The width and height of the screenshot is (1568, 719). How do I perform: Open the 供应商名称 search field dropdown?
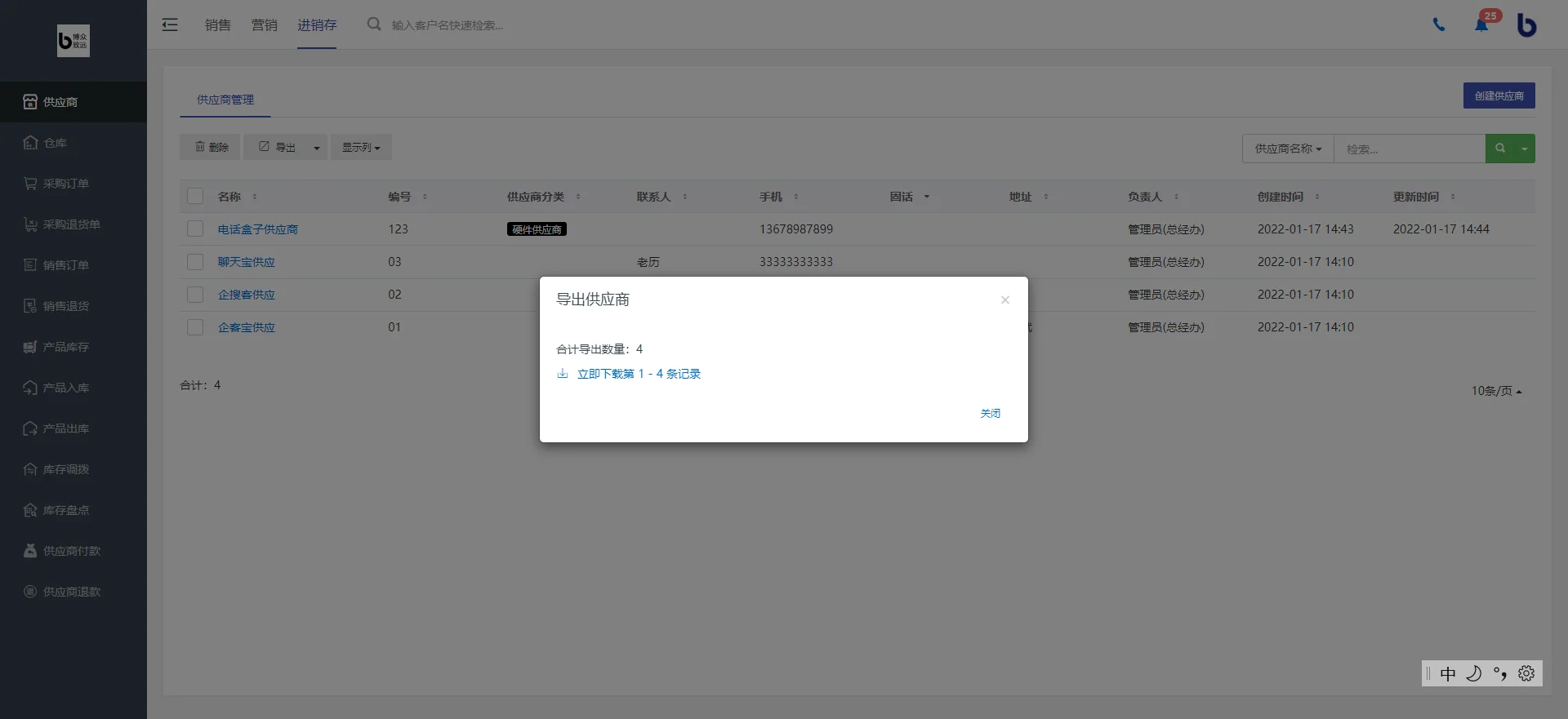(1288, 149)
